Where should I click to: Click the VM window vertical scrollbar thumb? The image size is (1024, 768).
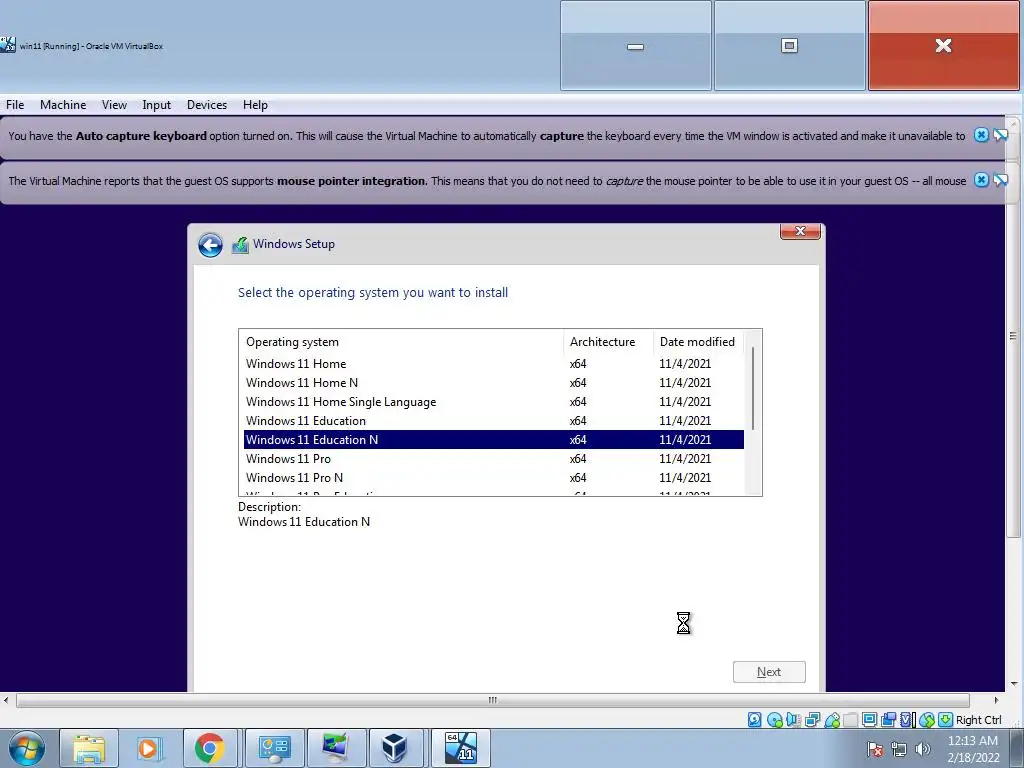coord(1013,336)
